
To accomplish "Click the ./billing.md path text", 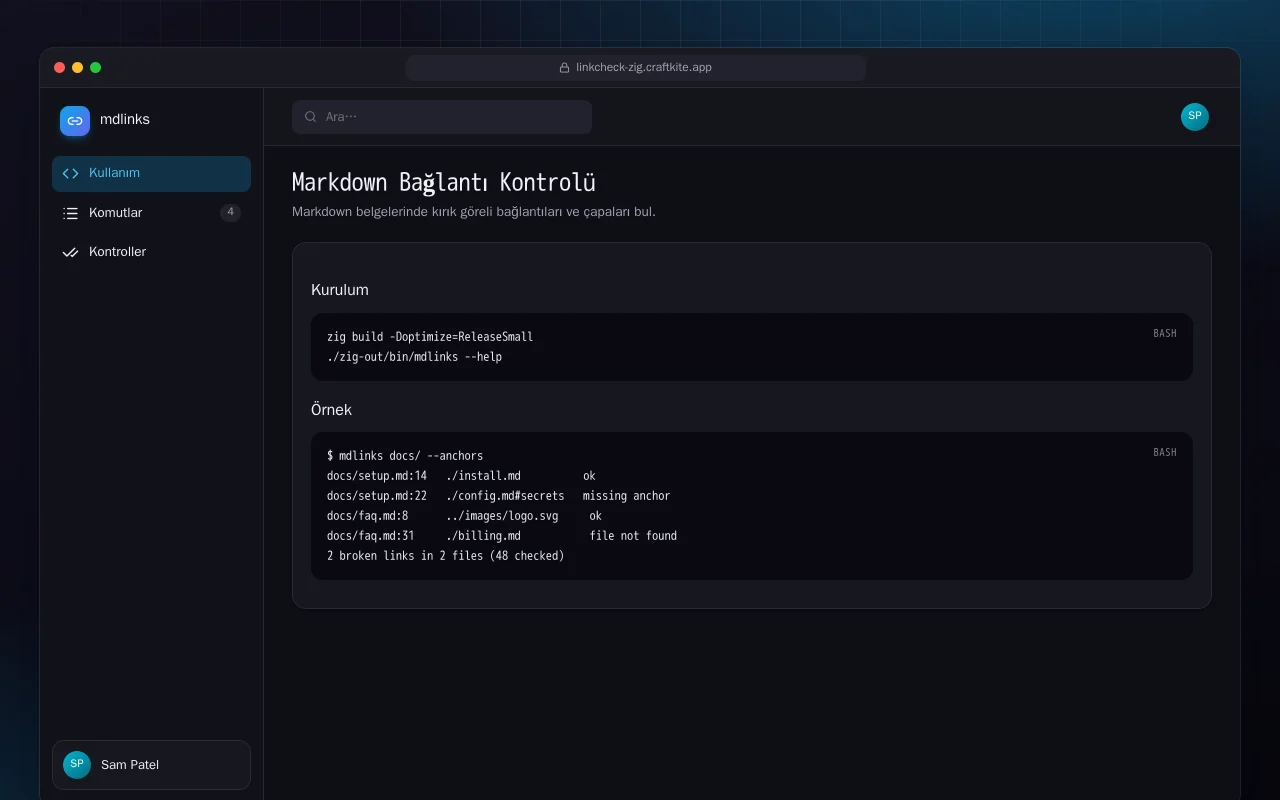I will coord(483,536).
